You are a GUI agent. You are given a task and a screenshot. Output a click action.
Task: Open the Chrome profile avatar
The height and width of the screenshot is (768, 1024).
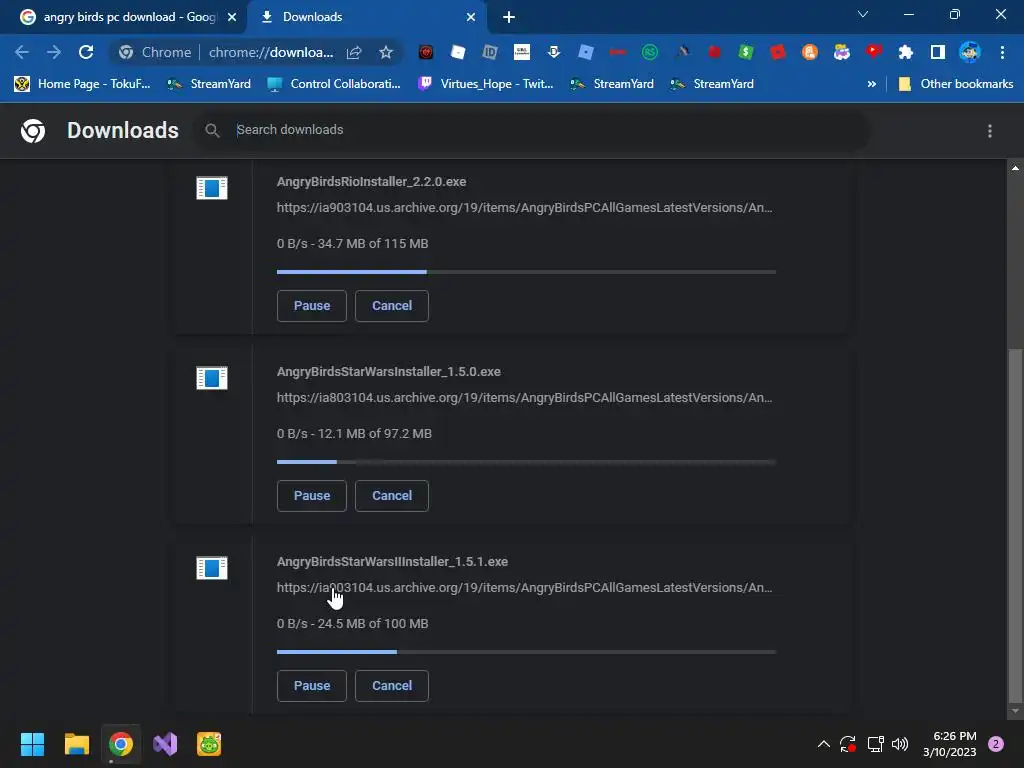970,52
